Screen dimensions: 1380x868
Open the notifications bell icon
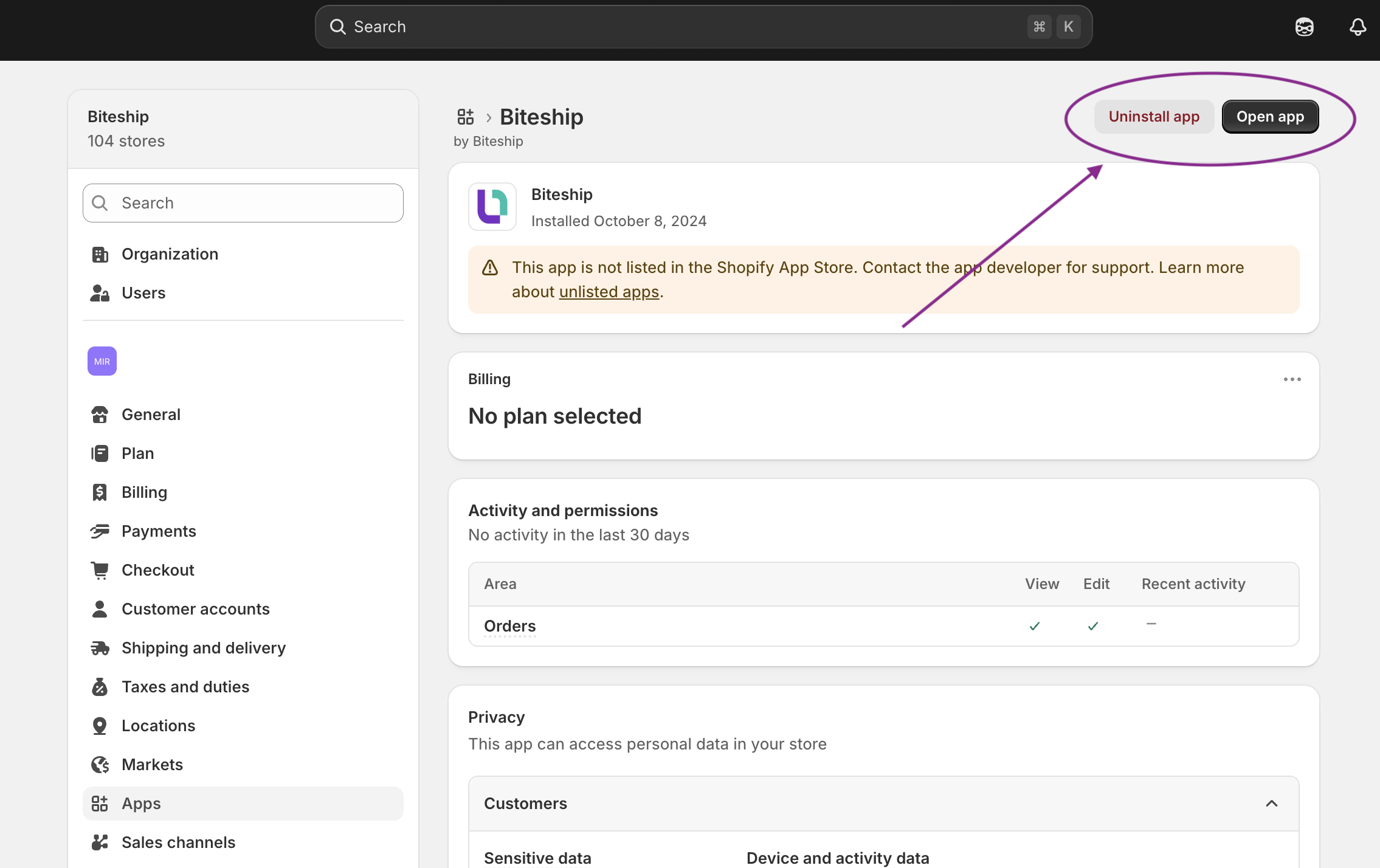click(1358, 27)
